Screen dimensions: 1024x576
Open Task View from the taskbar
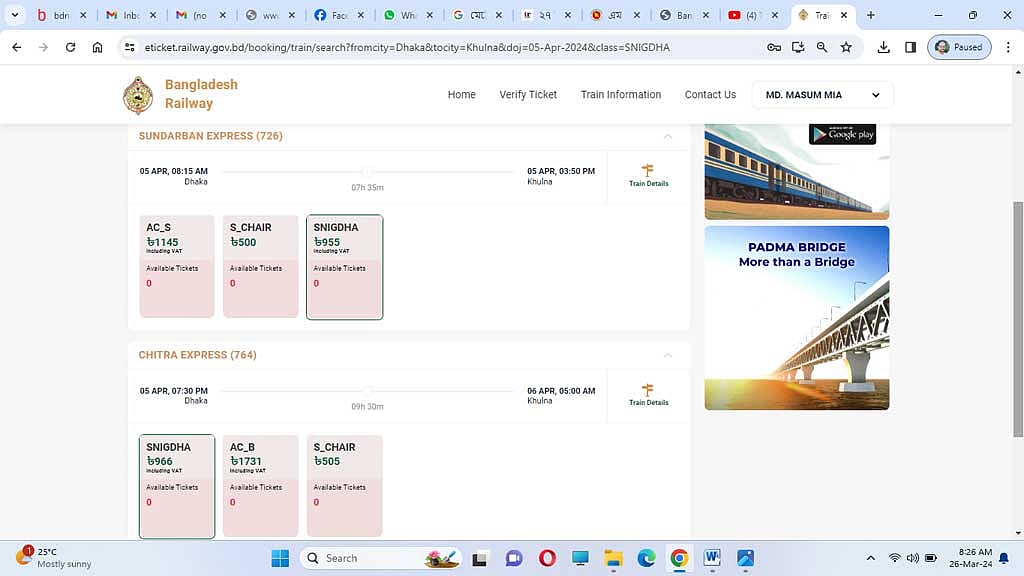coord(480,558)
